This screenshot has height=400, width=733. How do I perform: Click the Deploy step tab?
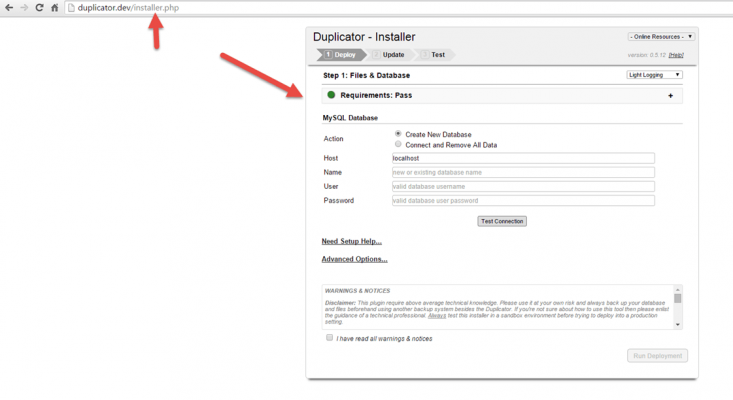pyautogui.click(x=340, y=55)
